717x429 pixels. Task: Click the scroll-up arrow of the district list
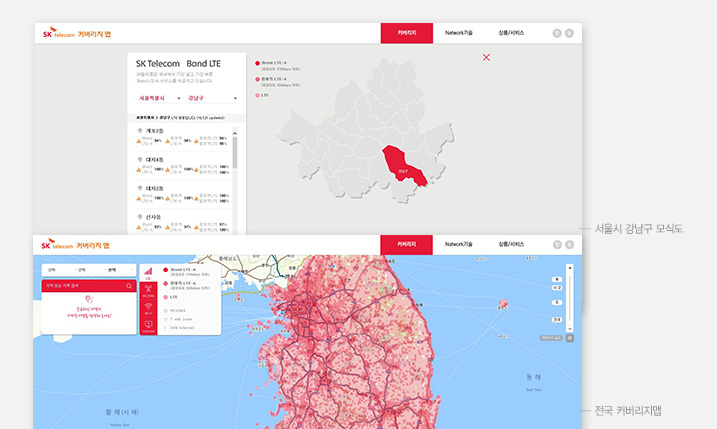tap(235, 133)
